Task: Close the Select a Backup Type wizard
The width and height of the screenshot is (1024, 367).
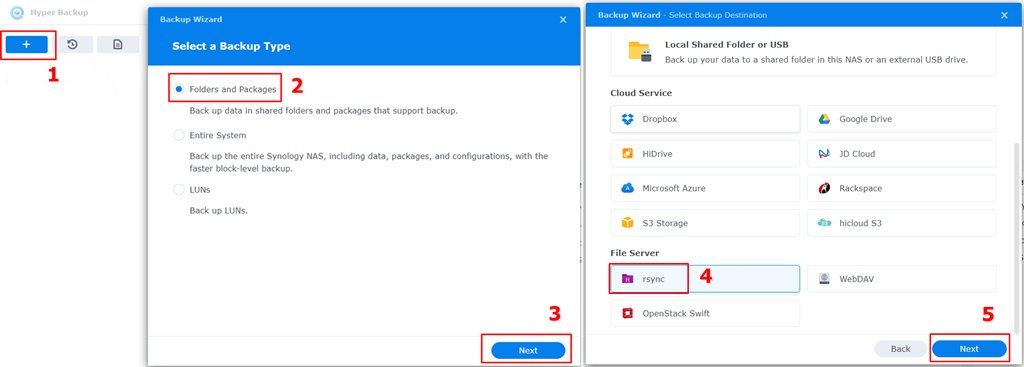Action: 563,20
